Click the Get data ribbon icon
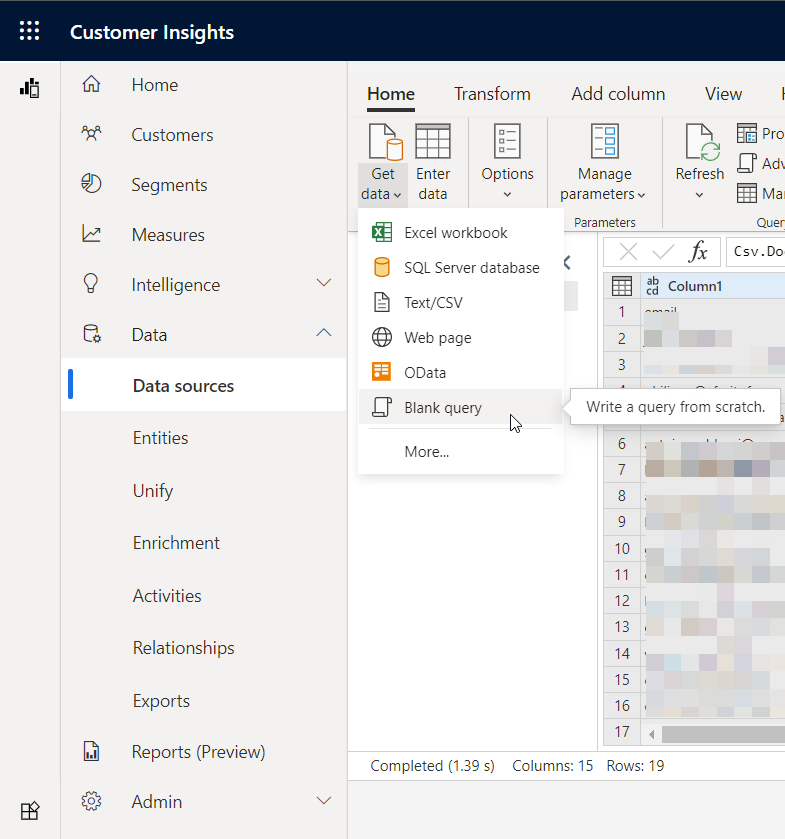The height and width of the screenshot is (839, 785). [385, 142]
